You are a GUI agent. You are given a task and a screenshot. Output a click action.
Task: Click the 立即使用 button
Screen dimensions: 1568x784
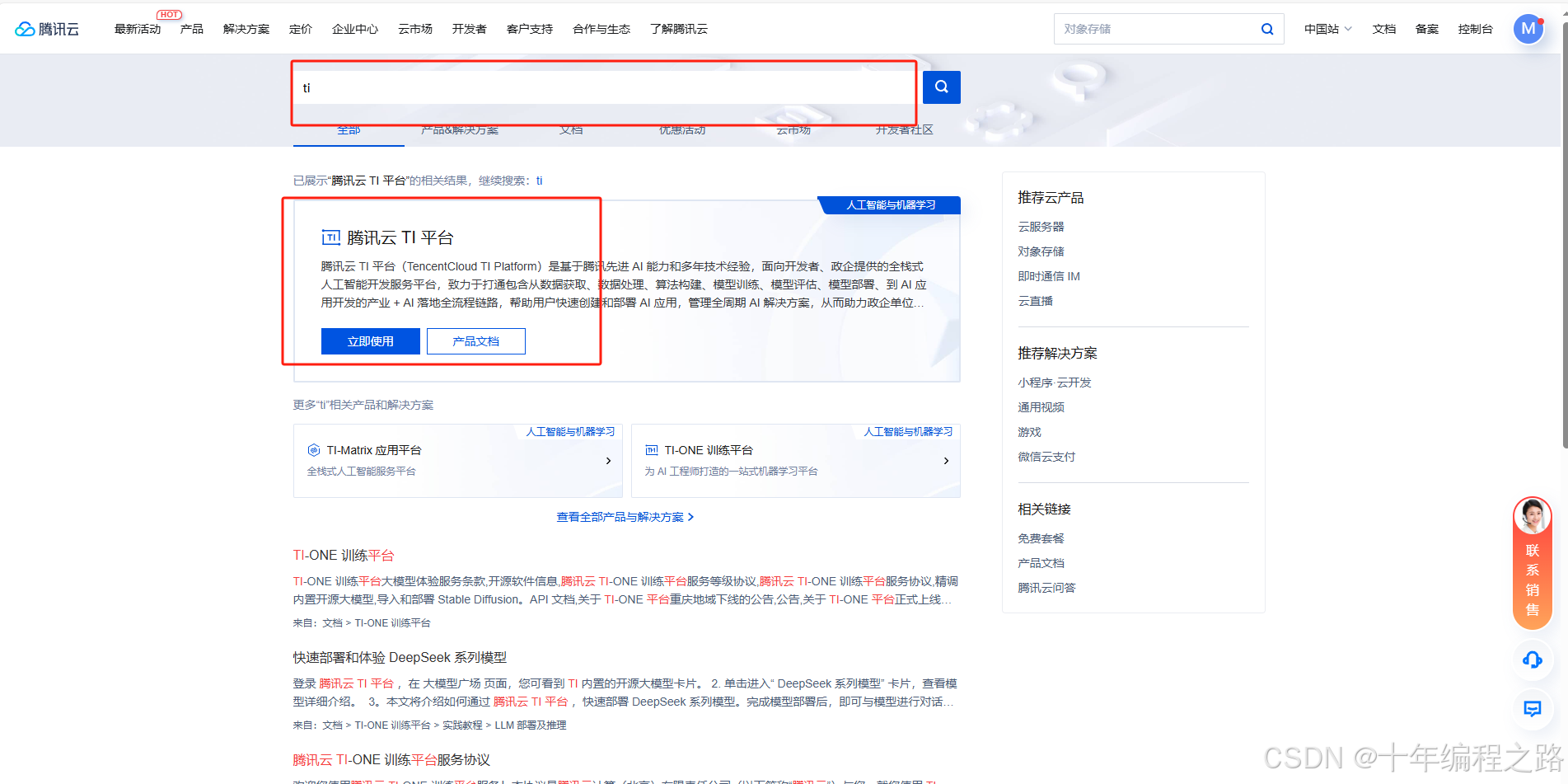(x=371, y=341)
